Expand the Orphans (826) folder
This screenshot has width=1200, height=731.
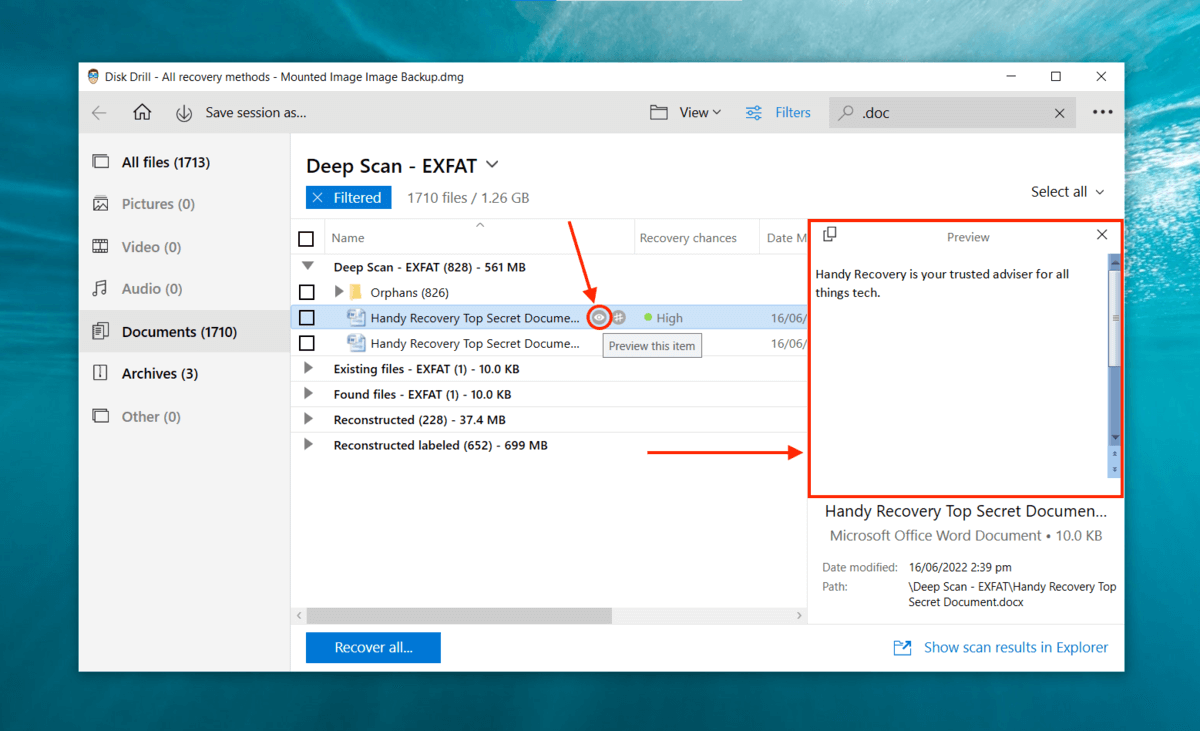[x=338, y=292]
